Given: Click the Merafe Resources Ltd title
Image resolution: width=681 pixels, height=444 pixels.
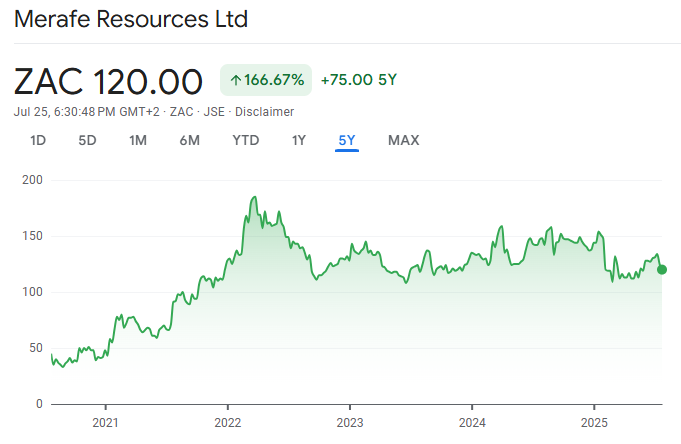Looking at the screenshot, I should [131, 19].
